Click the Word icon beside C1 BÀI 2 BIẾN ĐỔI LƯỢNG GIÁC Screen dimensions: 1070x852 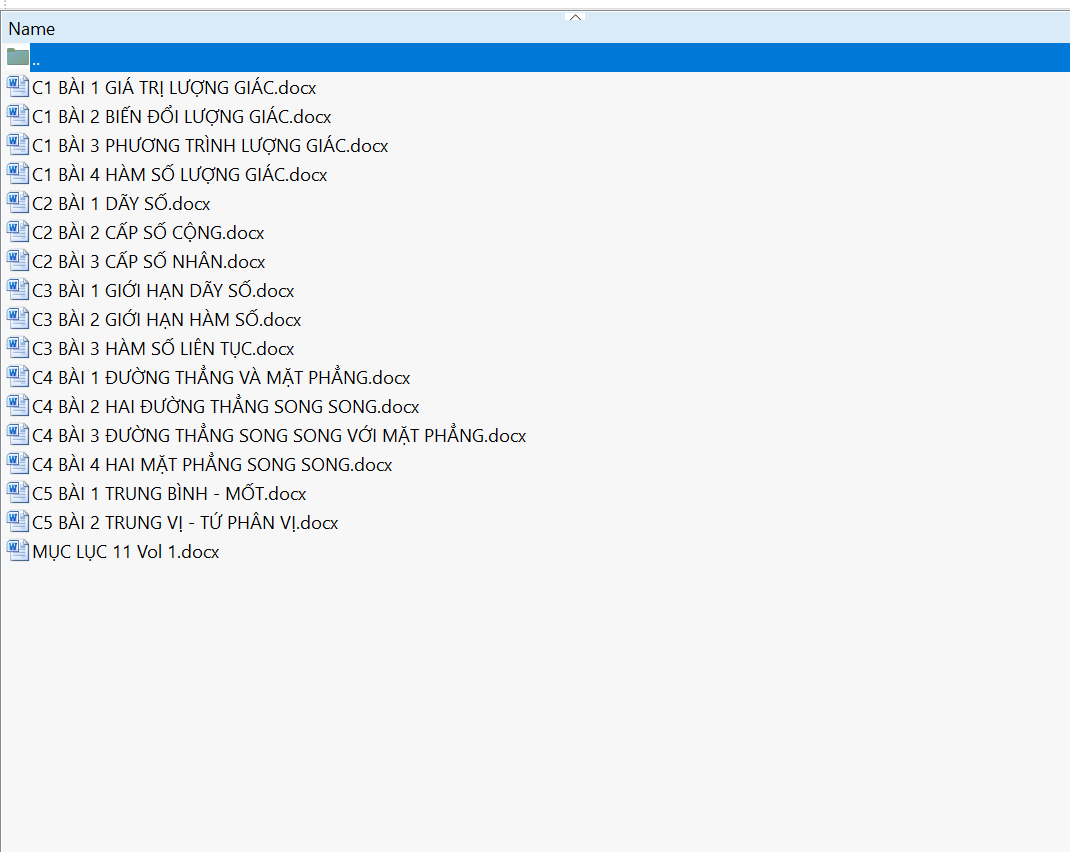pyautogui.click(x=18, y=116)
